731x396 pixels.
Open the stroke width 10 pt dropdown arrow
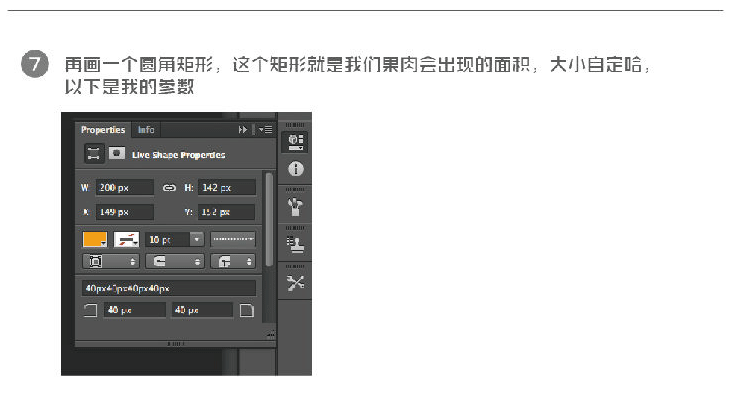[197, 240]
